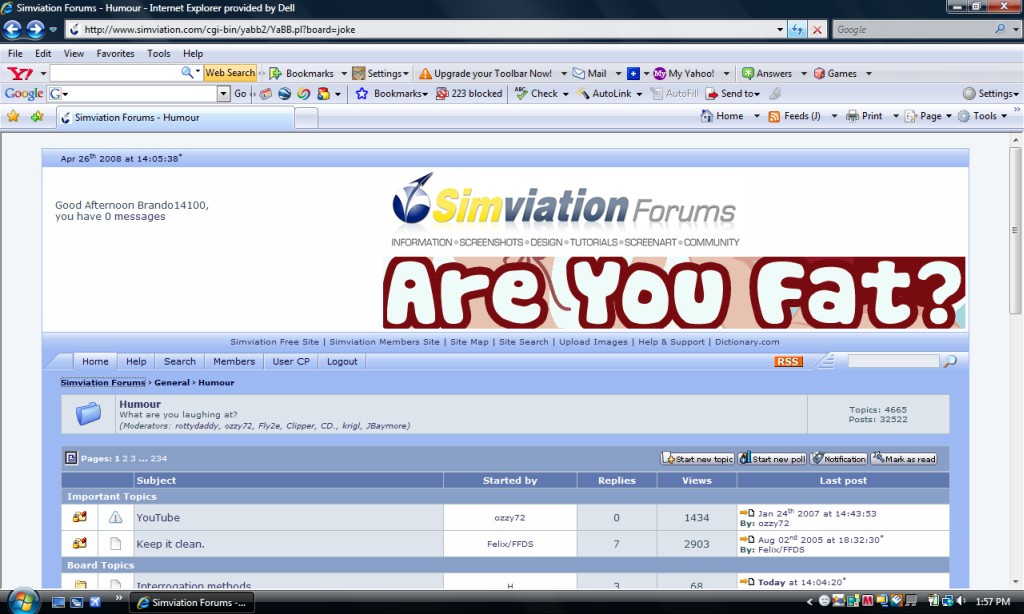
Task: Open the File menu
Action: [15, 54]
